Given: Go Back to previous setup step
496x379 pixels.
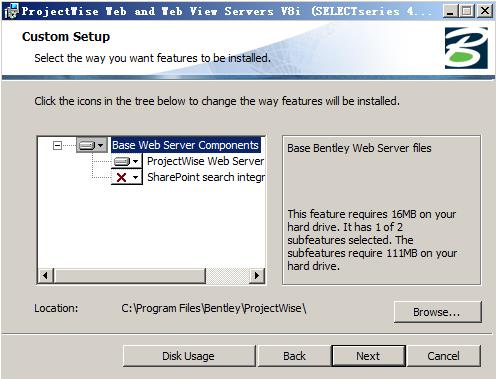Looking at the screenshot, I should point(294,356).
